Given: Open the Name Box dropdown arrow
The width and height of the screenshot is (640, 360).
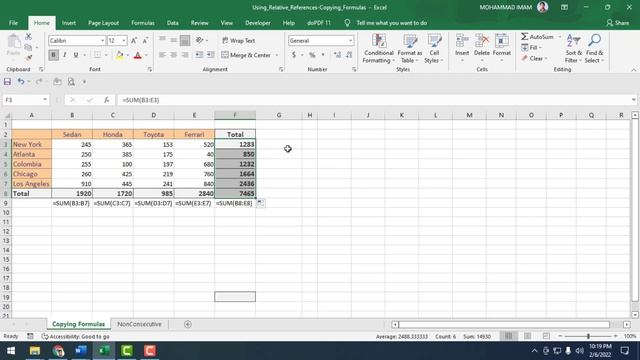Looking at the screenshot, I should (44, 100).
